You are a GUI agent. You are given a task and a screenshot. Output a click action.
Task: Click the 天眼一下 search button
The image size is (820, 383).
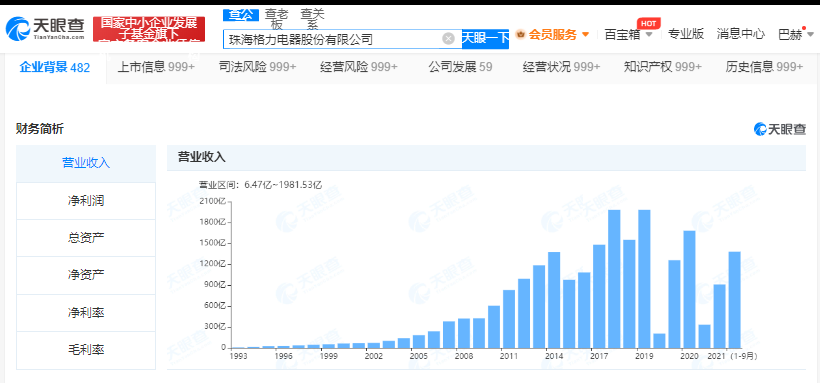click(485, 39)
